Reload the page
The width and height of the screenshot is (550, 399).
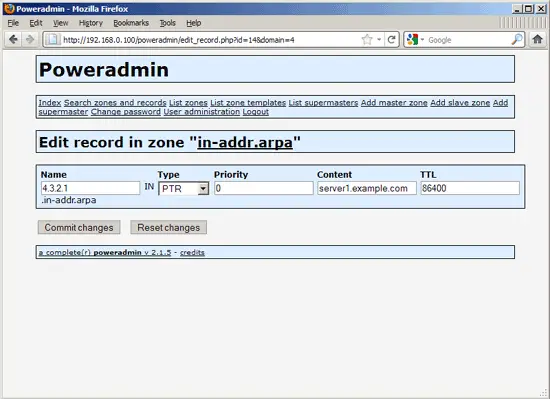391,39
